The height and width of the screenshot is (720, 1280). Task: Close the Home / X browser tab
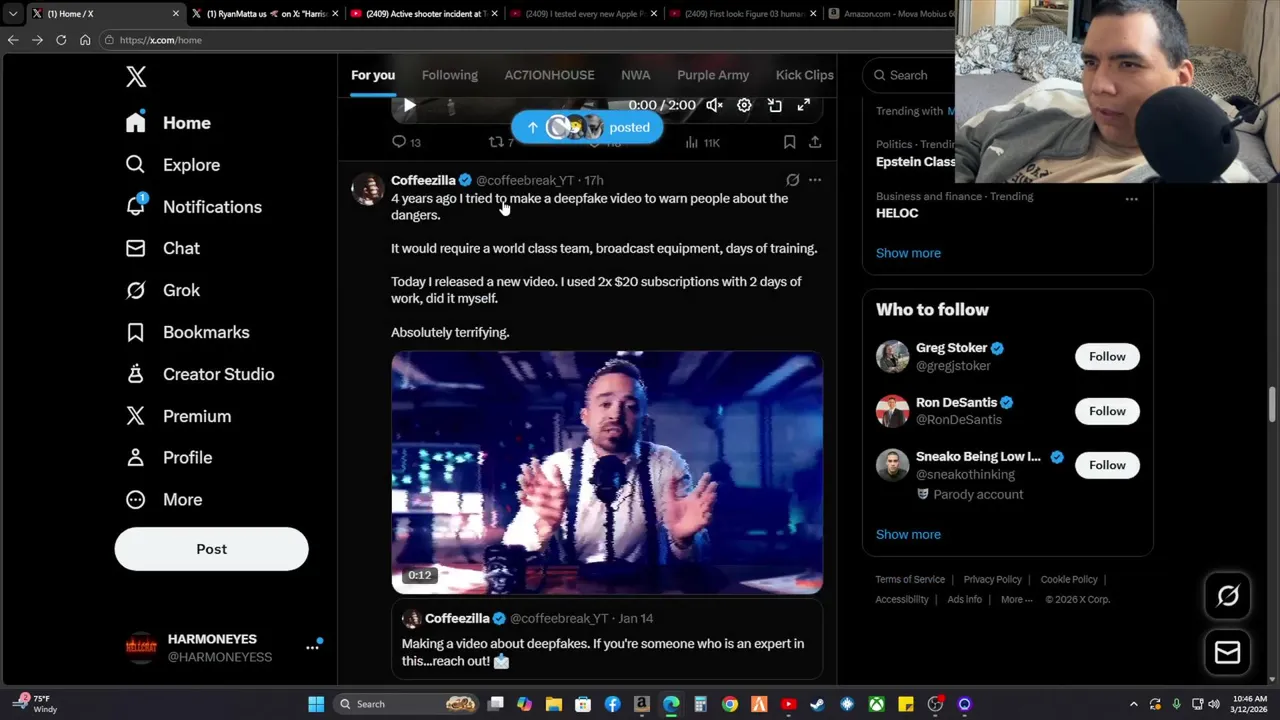(x=176, y=14)
